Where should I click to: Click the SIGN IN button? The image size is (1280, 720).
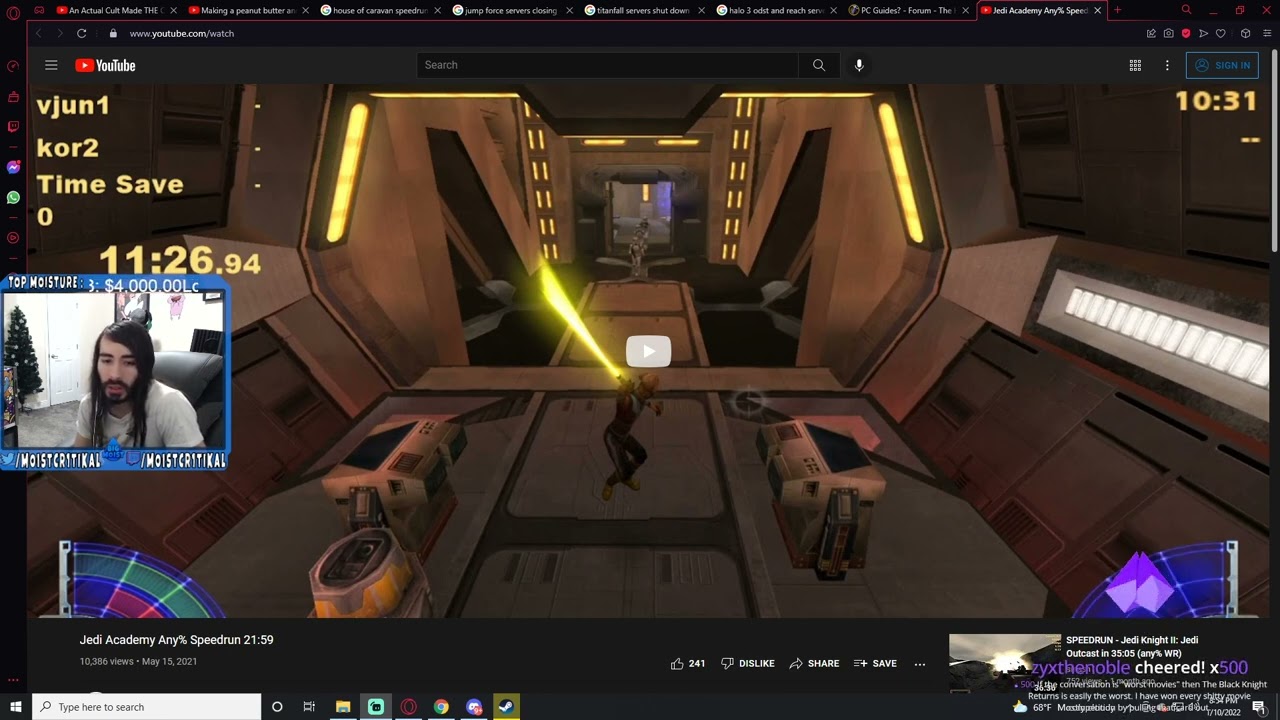pyautogui.click(x=1222, y=65)
